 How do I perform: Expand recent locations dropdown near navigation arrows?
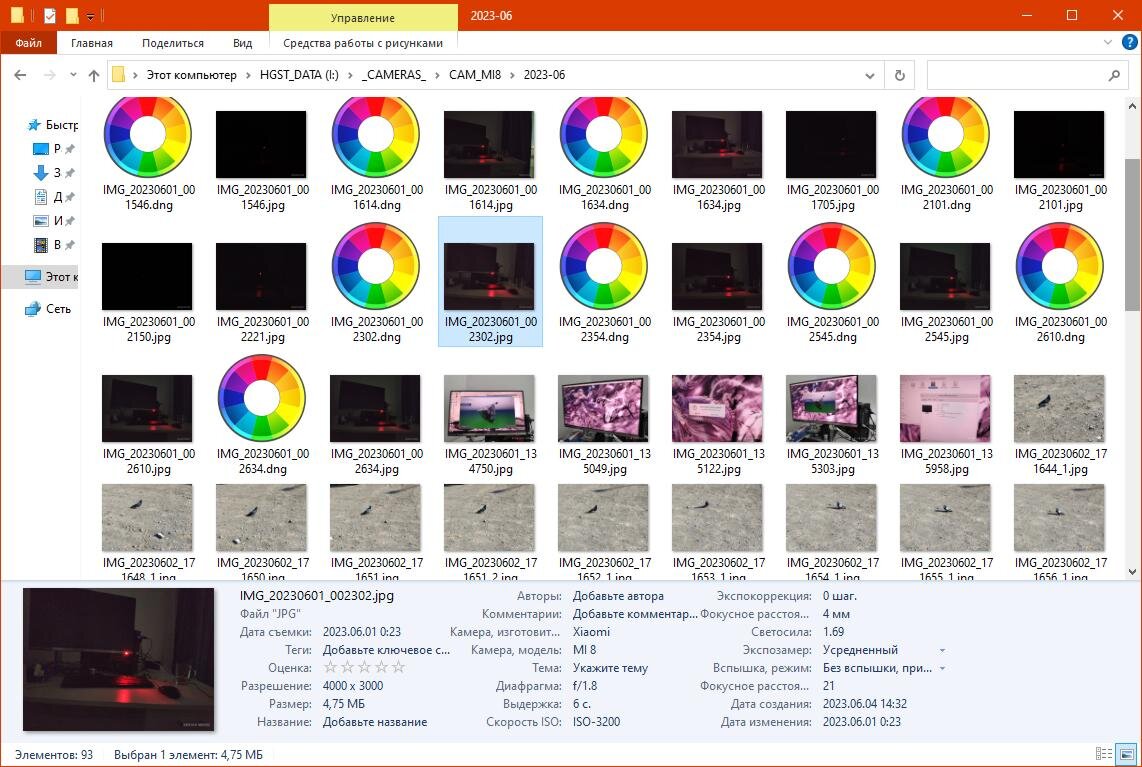click(73, 75)
